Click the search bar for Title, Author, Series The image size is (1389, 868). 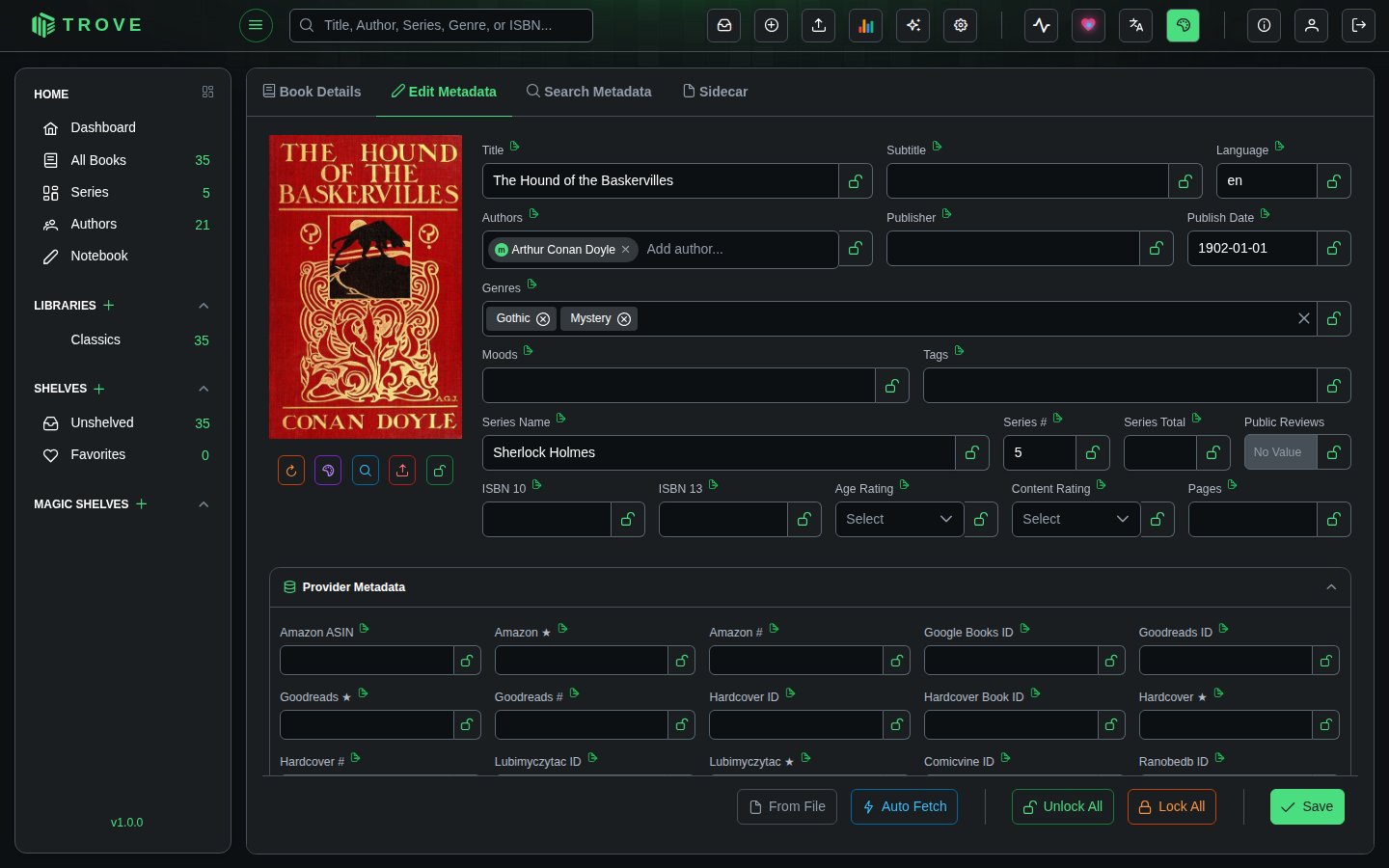click(441, 25)
